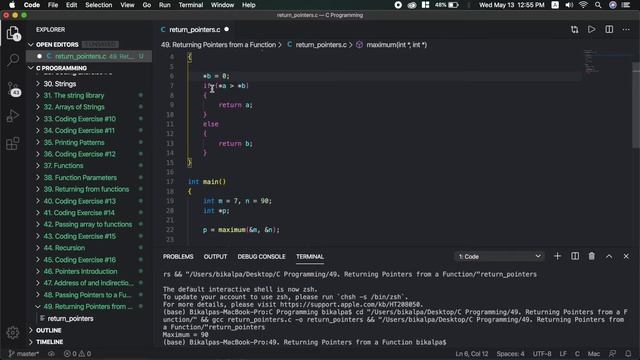Change end of line sequence LF

click(563, 353)
